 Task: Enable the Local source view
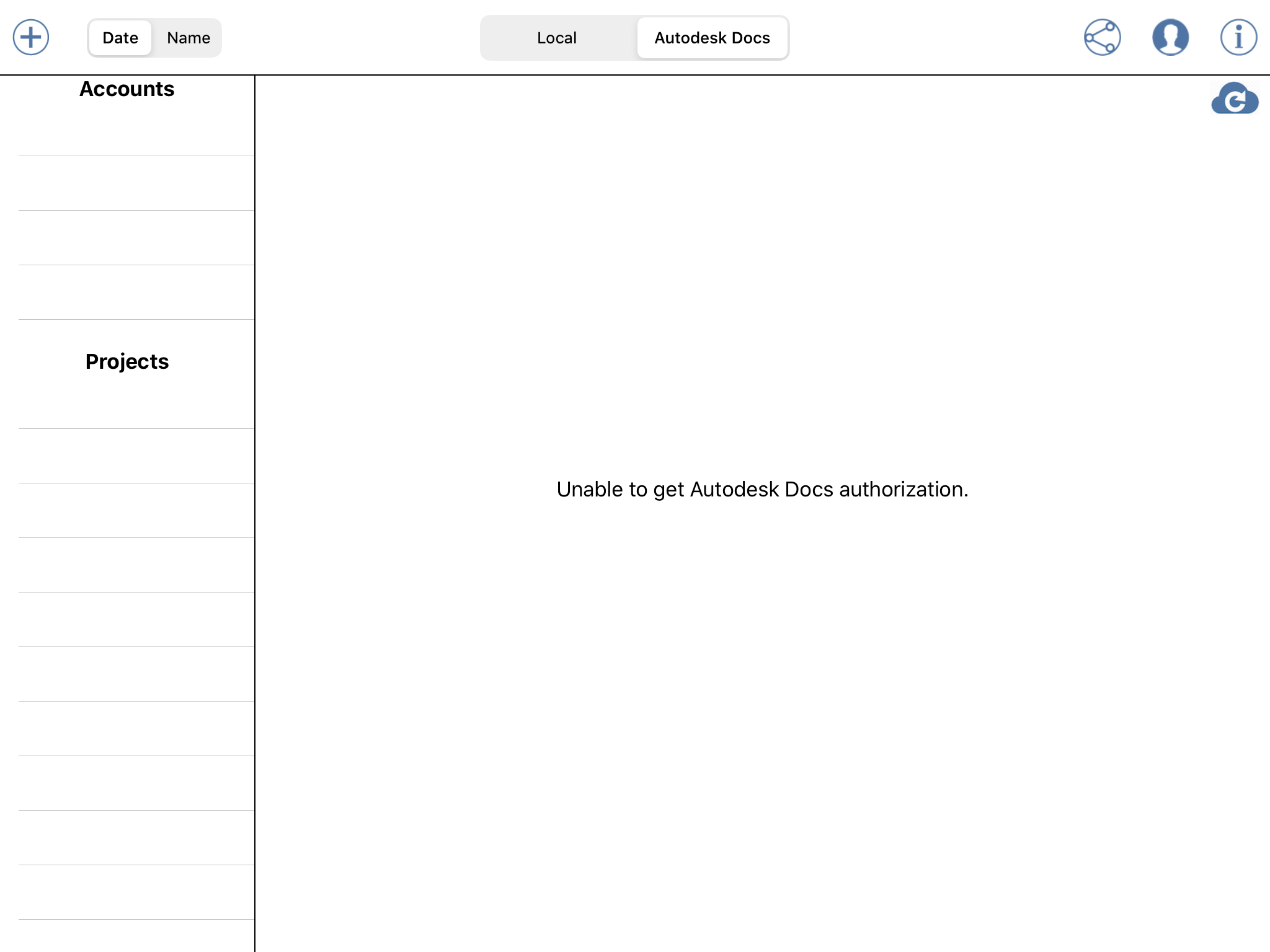(x=556, y=37)
